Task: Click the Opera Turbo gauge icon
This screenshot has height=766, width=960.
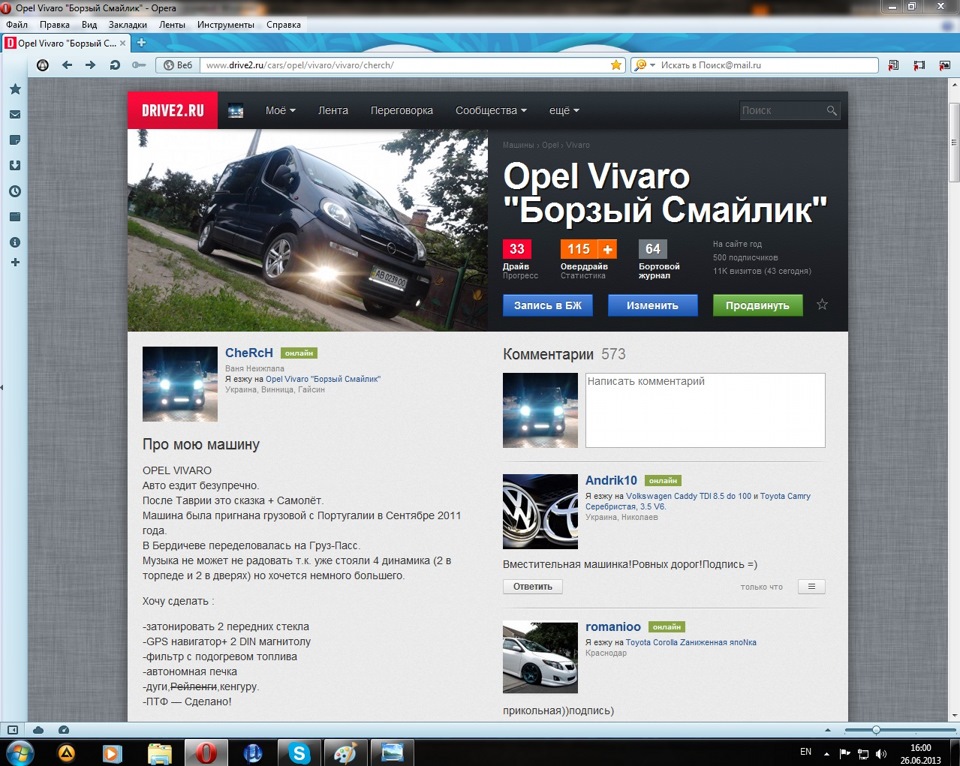Action: [x=64, y=729]
